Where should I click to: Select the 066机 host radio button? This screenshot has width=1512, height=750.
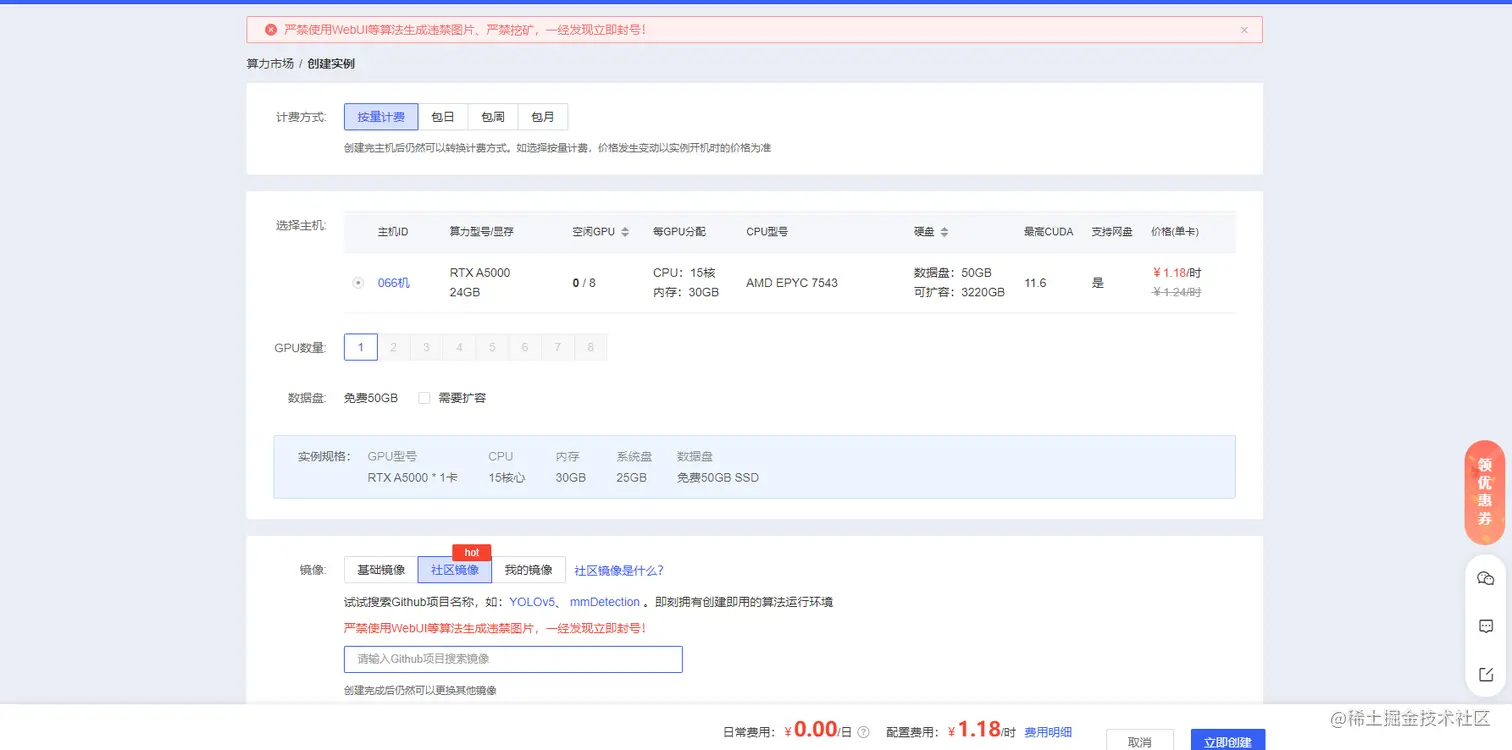click(358, 283)
